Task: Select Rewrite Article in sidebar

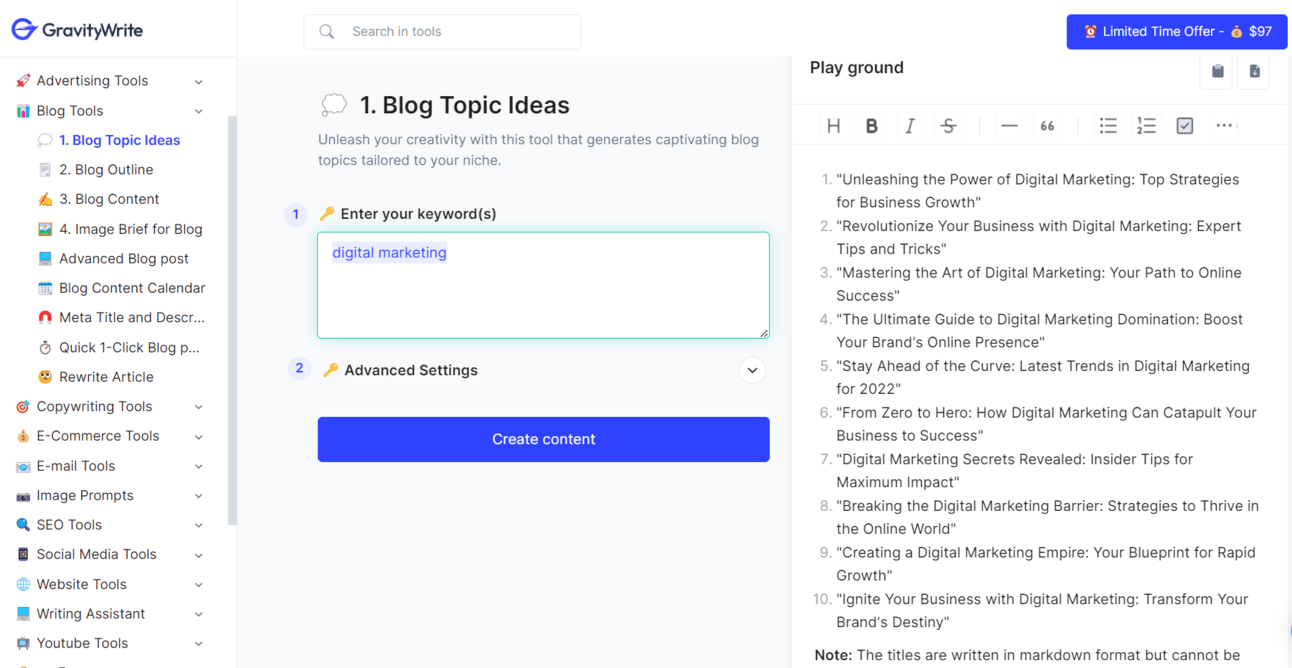Action: click(106, 377)
